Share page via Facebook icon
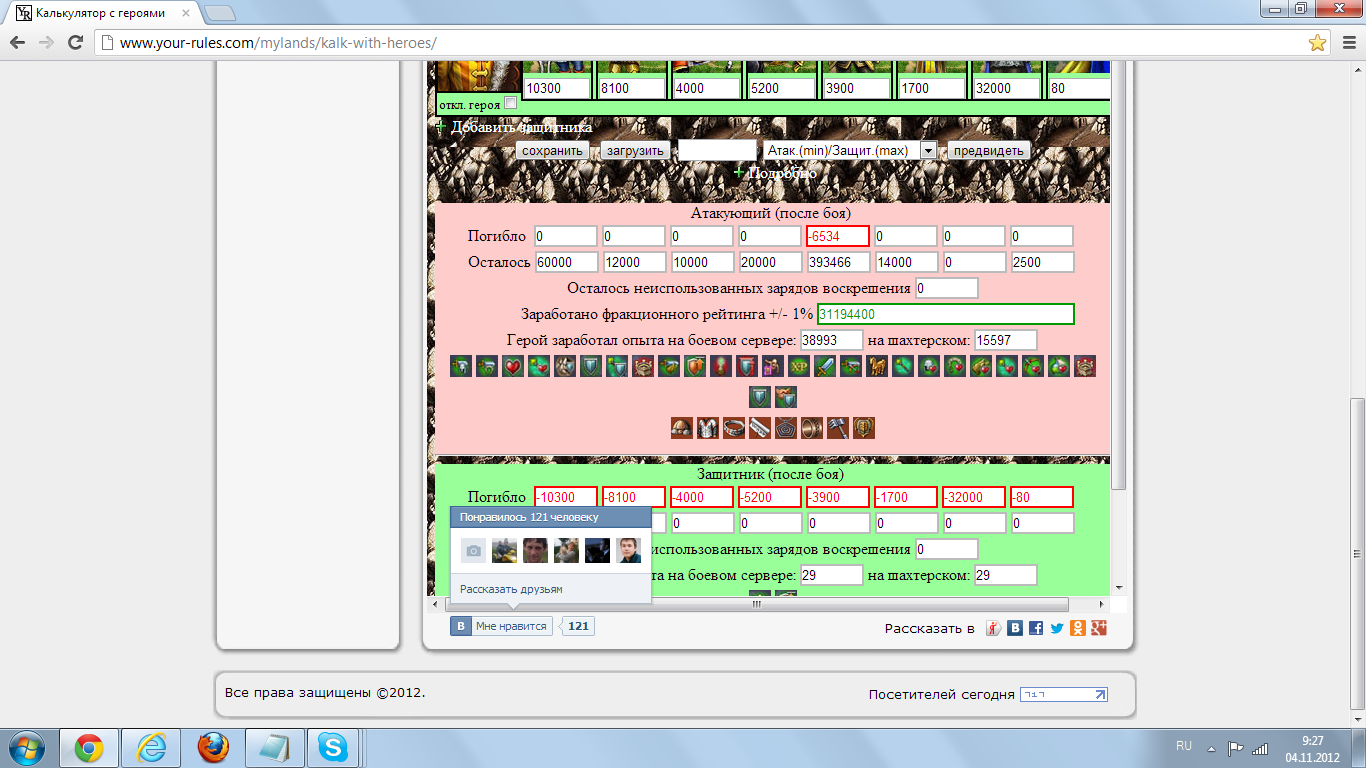1366x768 pixels. tap(1036, 628)
